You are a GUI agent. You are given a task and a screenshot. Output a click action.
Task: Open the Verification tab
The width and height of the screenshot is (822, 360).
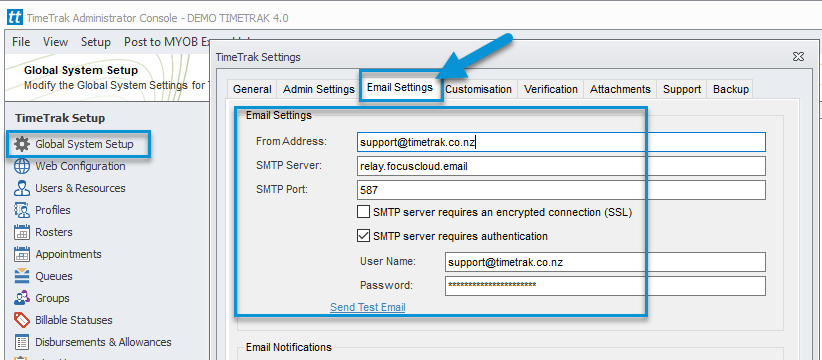(550, 89)
